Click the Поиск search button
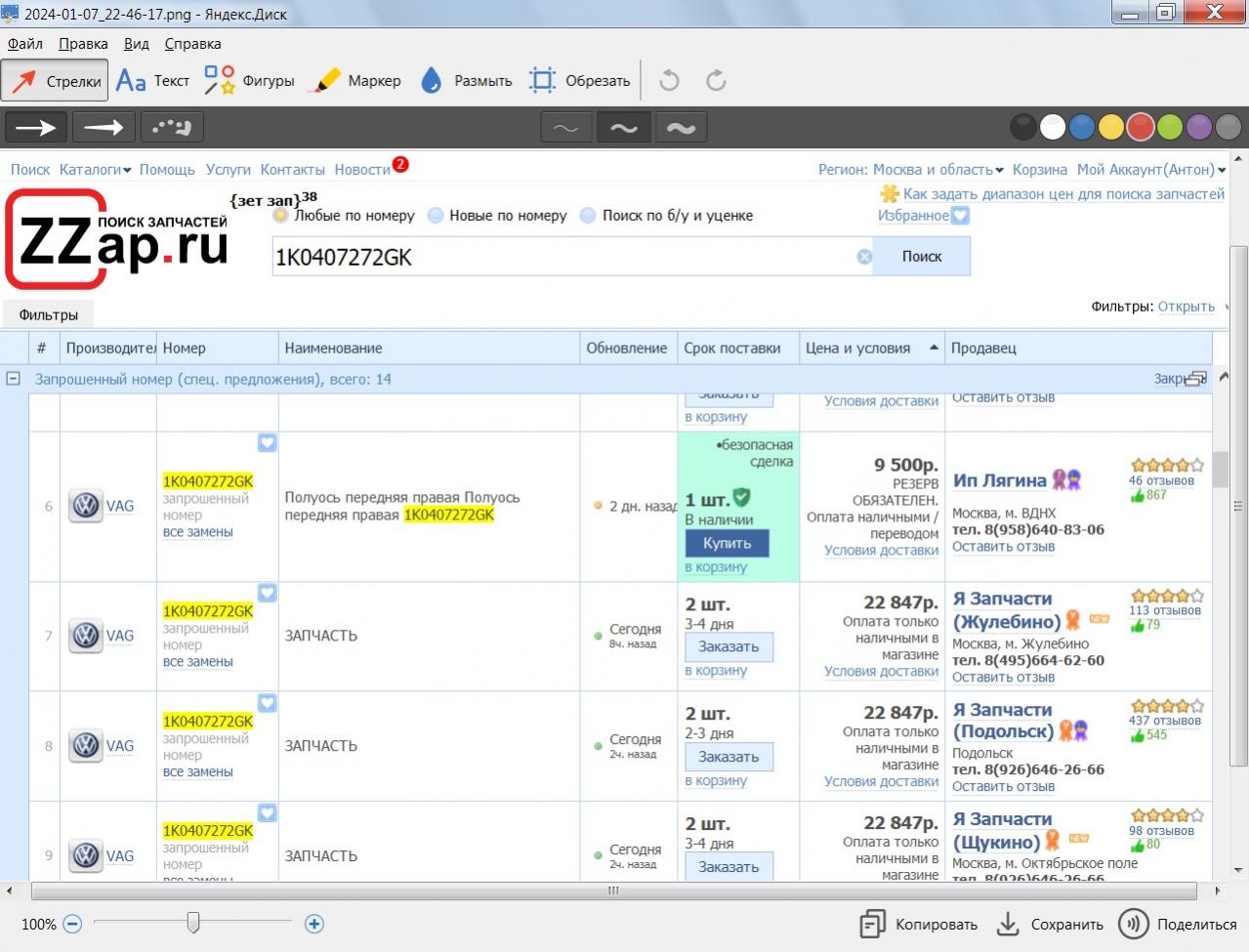Image resolution: width=1249 pixels, height=952 pixels. point(922,257)
